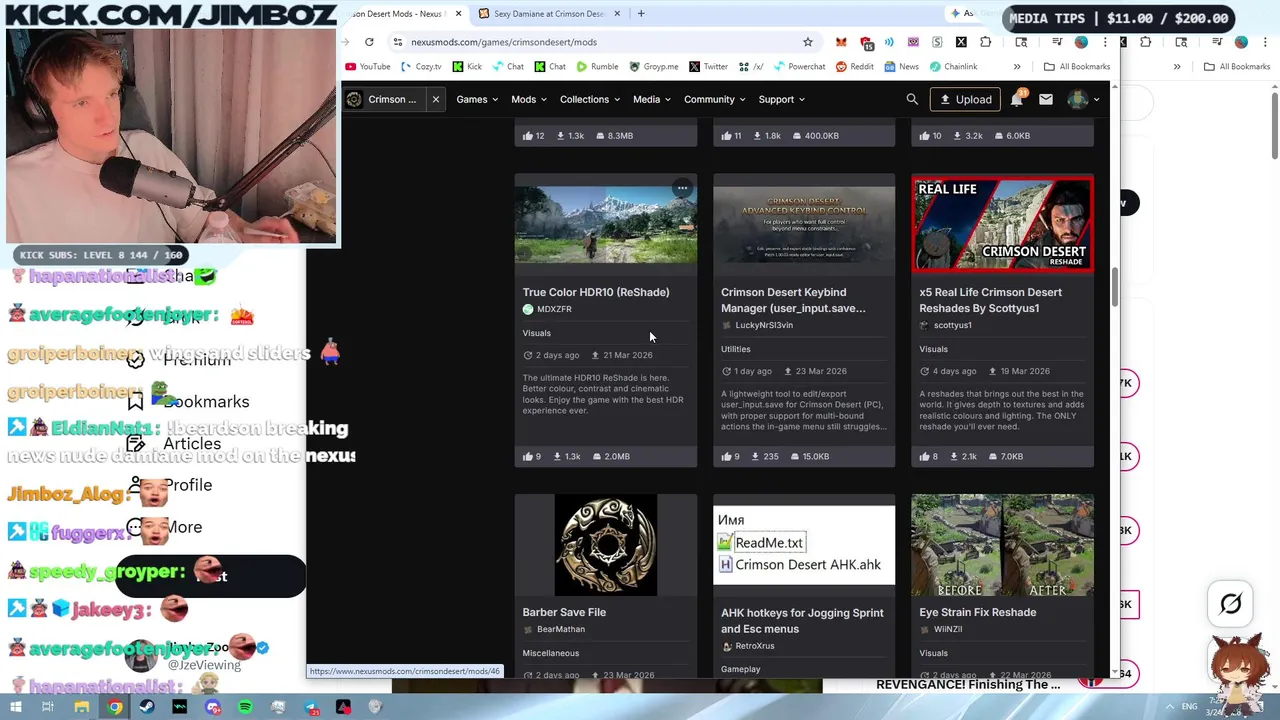Open Windows Start menu
Image resolution: width=1280 pixels, height=720 pixels.
click(15, 707)
